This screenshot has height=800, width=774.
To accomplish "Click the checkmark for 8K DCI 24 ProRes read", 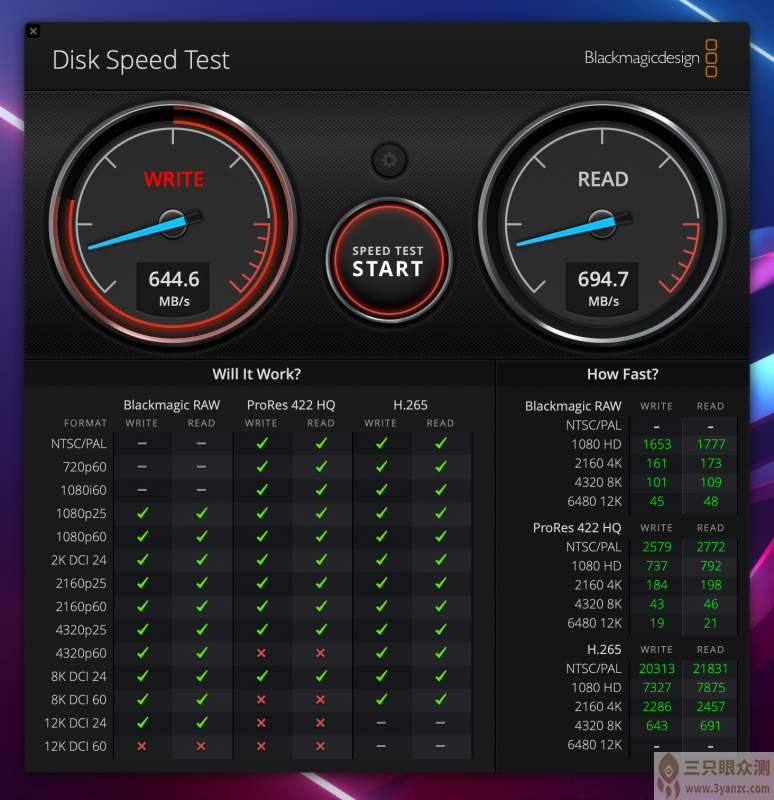I will coord(321,676).
